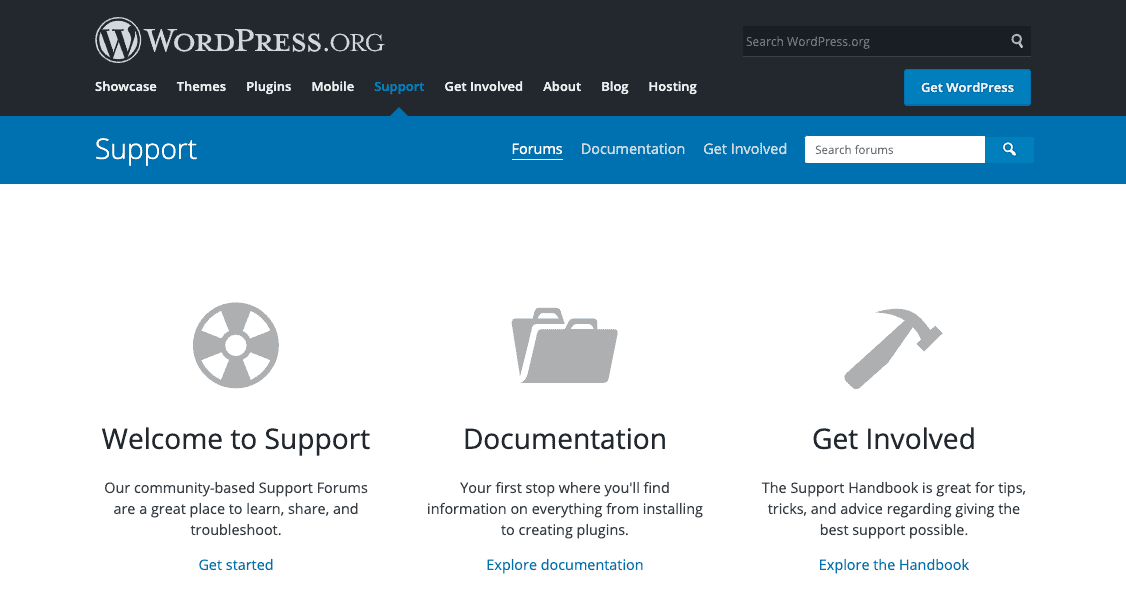The height and width of the screenshot is (608, 1126).
Task: Open the Explore the Handbook link
Action: (893, 565)
